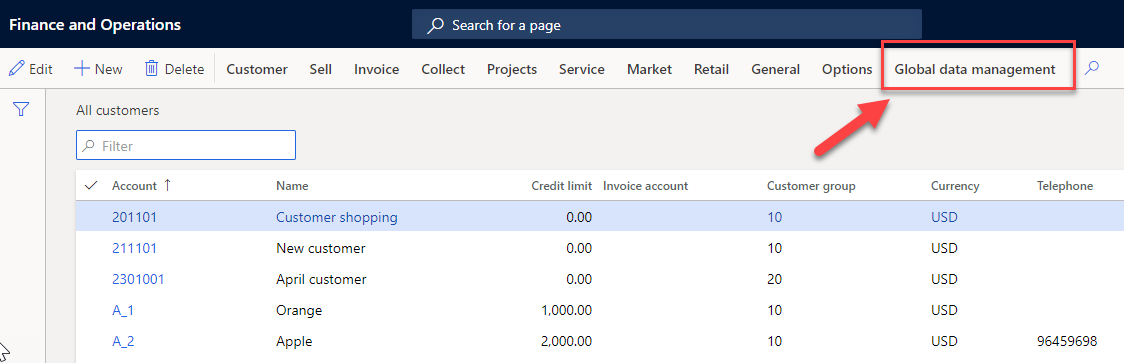Select the New customer name cell

[x=320, y=248]
